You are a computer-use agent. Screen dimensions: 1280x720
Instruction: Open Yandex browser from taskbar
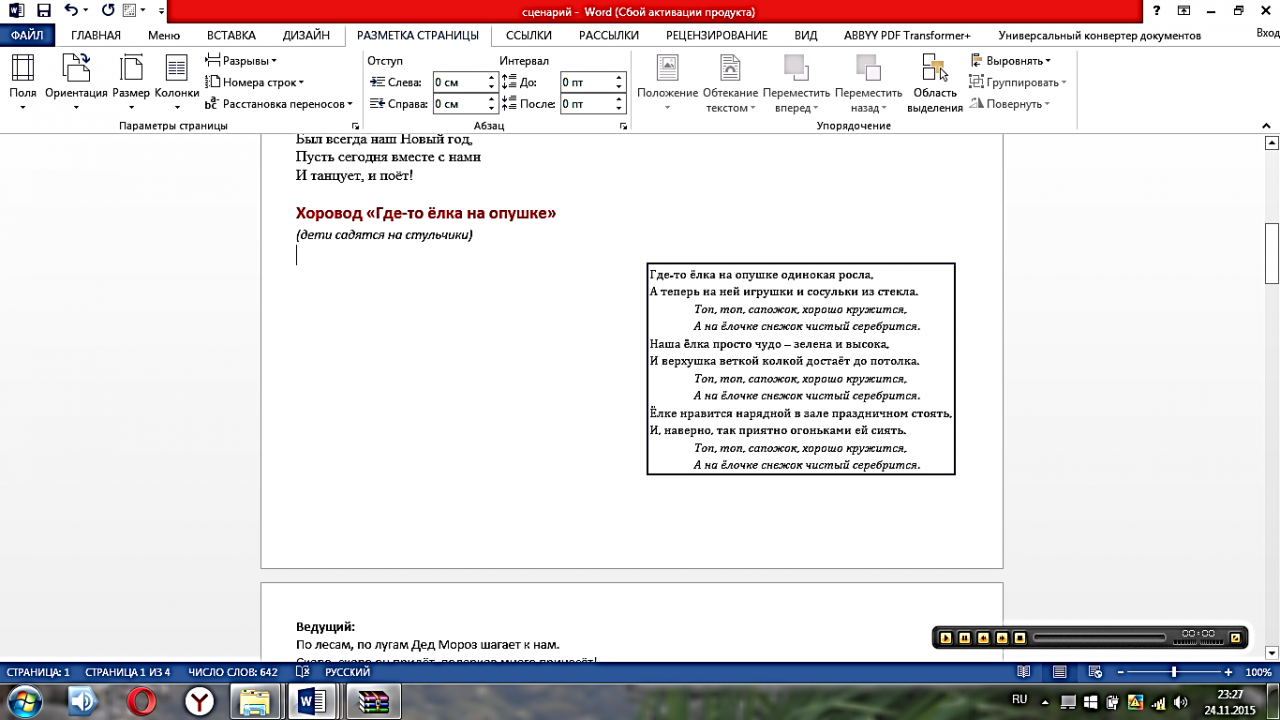(201, 702)
